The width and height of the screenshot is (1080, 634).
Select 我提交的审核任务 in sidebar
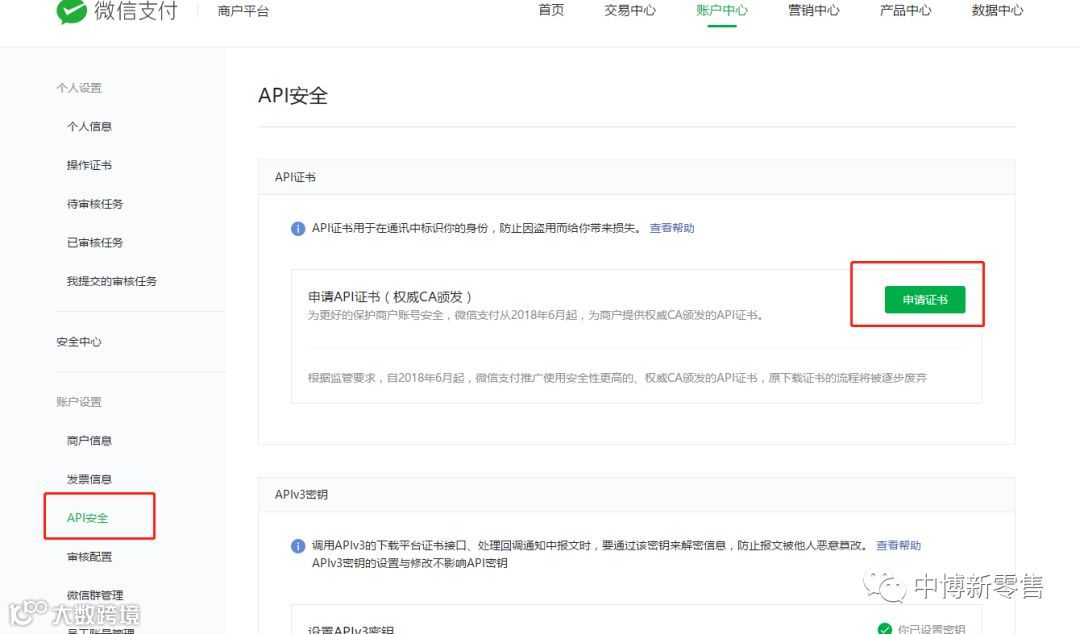[112, 280]
